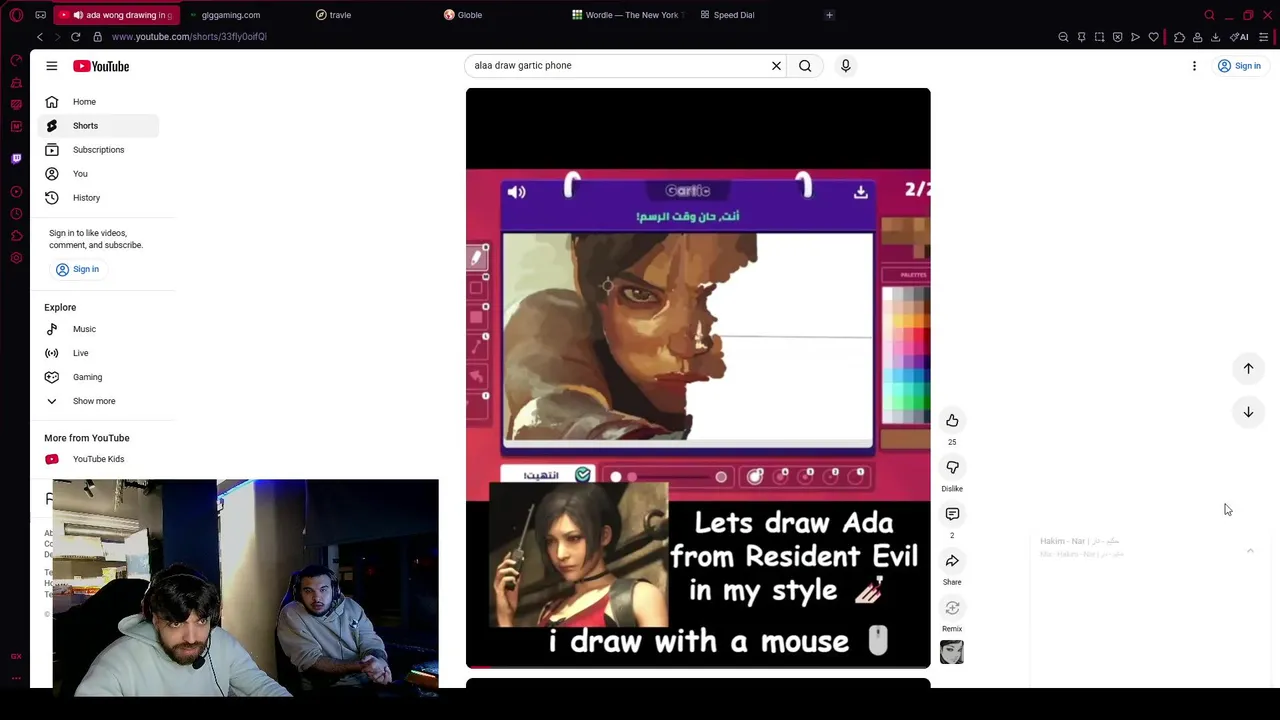Share this Short
This screenshot has height=720, width=1280.
pyautogui.click(x=952, y=561)
